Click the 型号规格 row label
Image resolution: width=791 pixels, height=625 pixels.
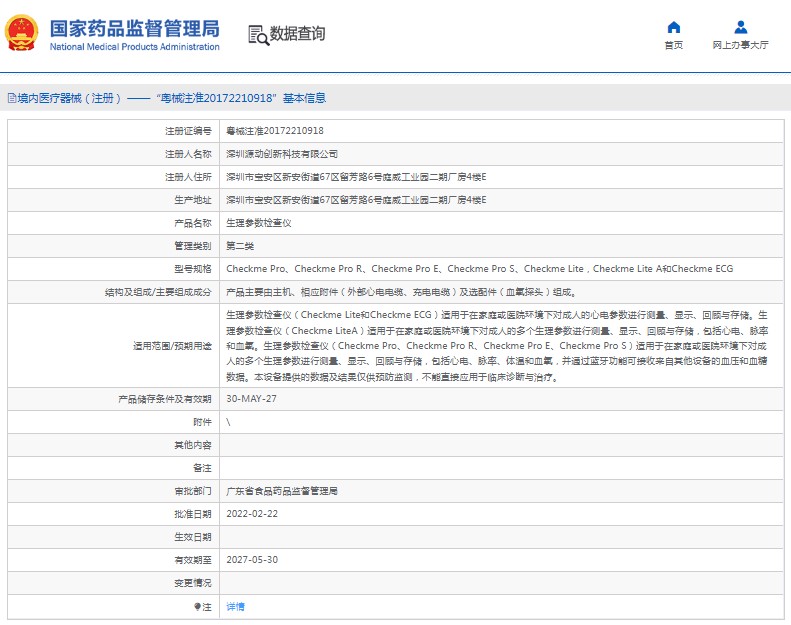193,269
